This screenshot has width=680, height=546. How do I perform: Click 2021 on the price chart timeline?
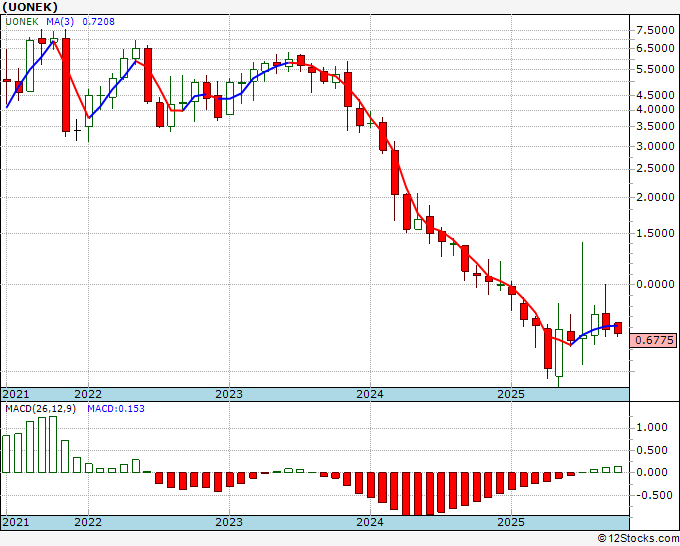pos(16,394)
